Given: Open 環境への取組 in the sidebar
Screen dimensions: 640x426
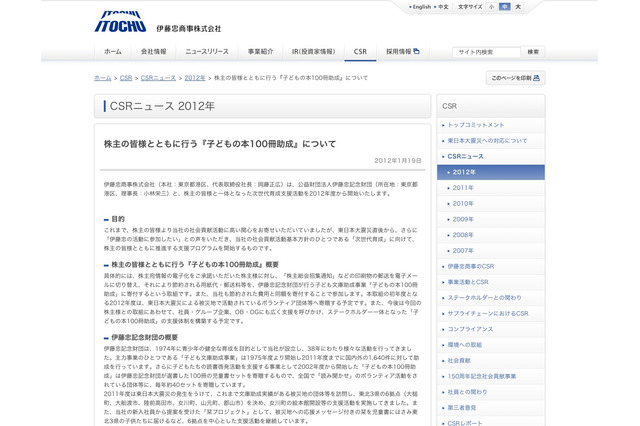Looking at the screenshot, I should coord(491,345).
